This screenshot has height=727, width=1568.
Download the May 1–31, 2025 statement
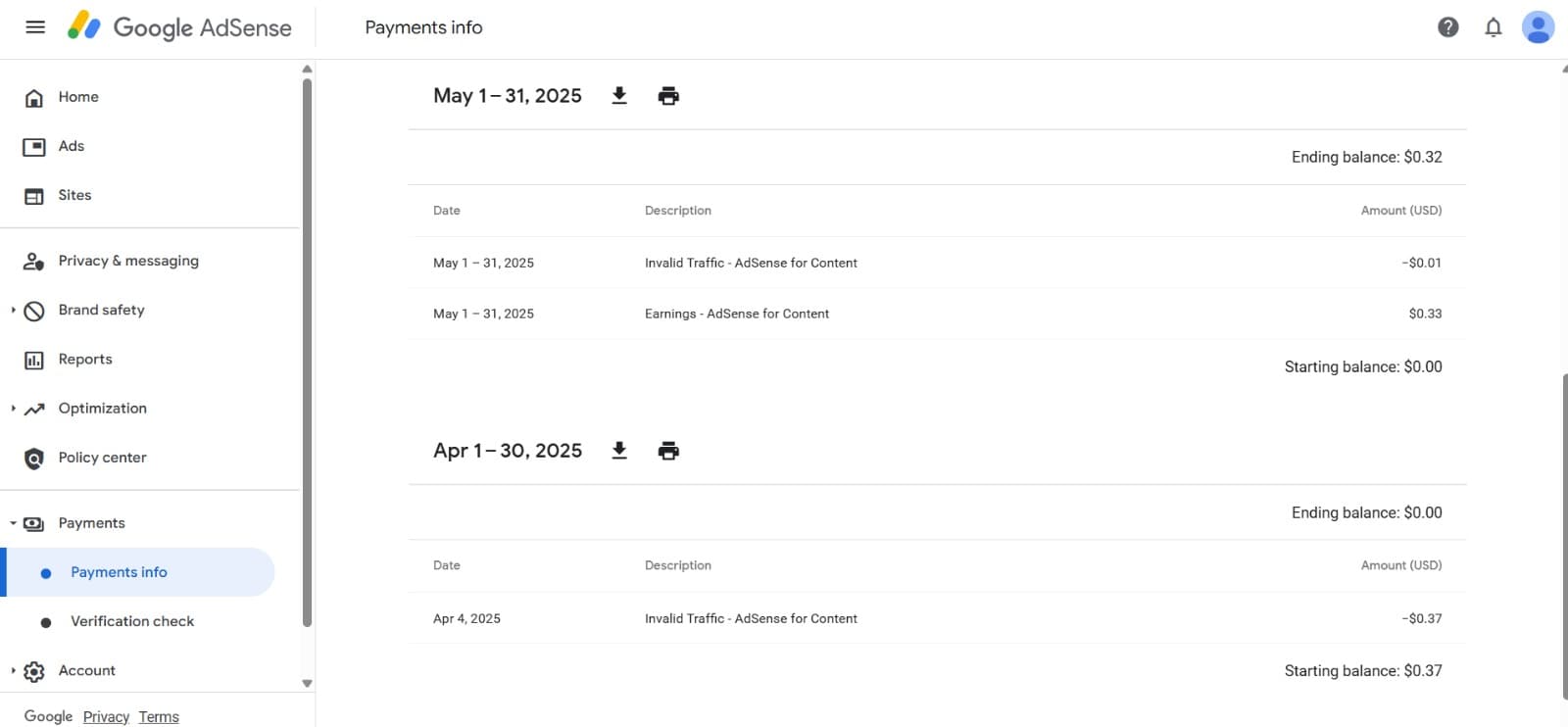tap(619, 95)
